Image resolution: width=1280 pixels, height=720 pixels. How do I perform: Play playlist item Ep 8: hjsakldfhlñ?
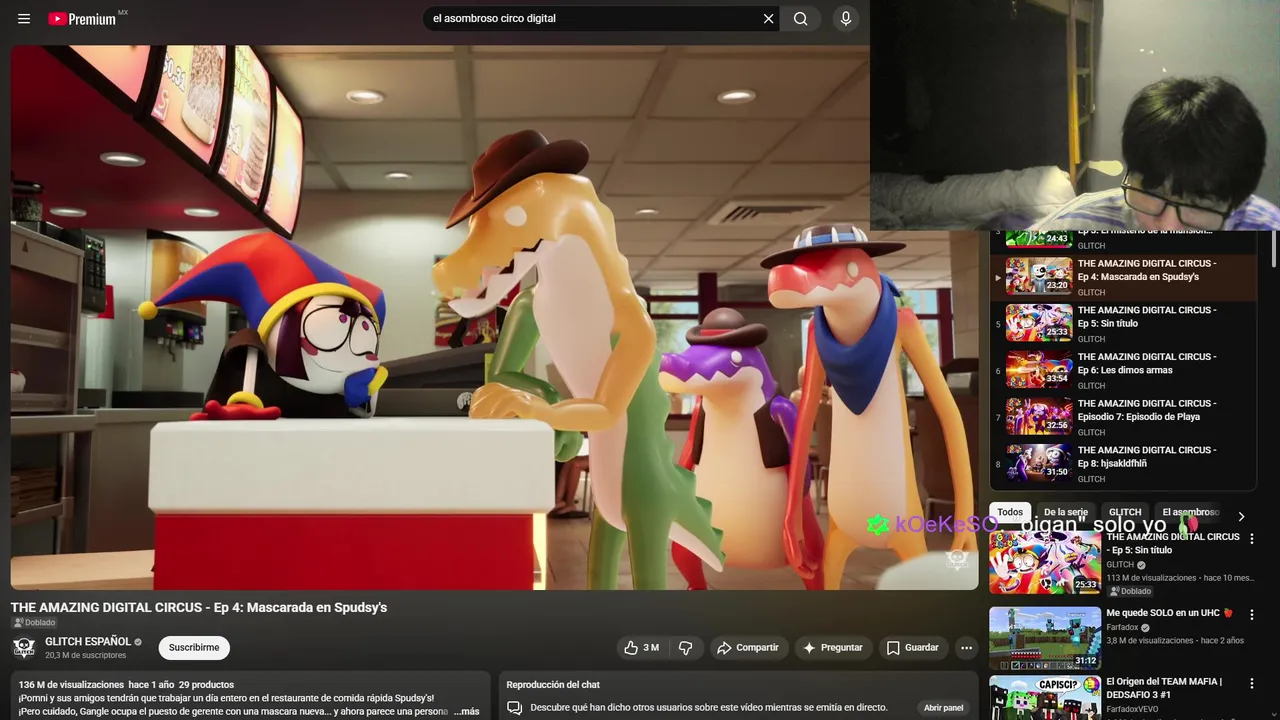coord(1124,464)
